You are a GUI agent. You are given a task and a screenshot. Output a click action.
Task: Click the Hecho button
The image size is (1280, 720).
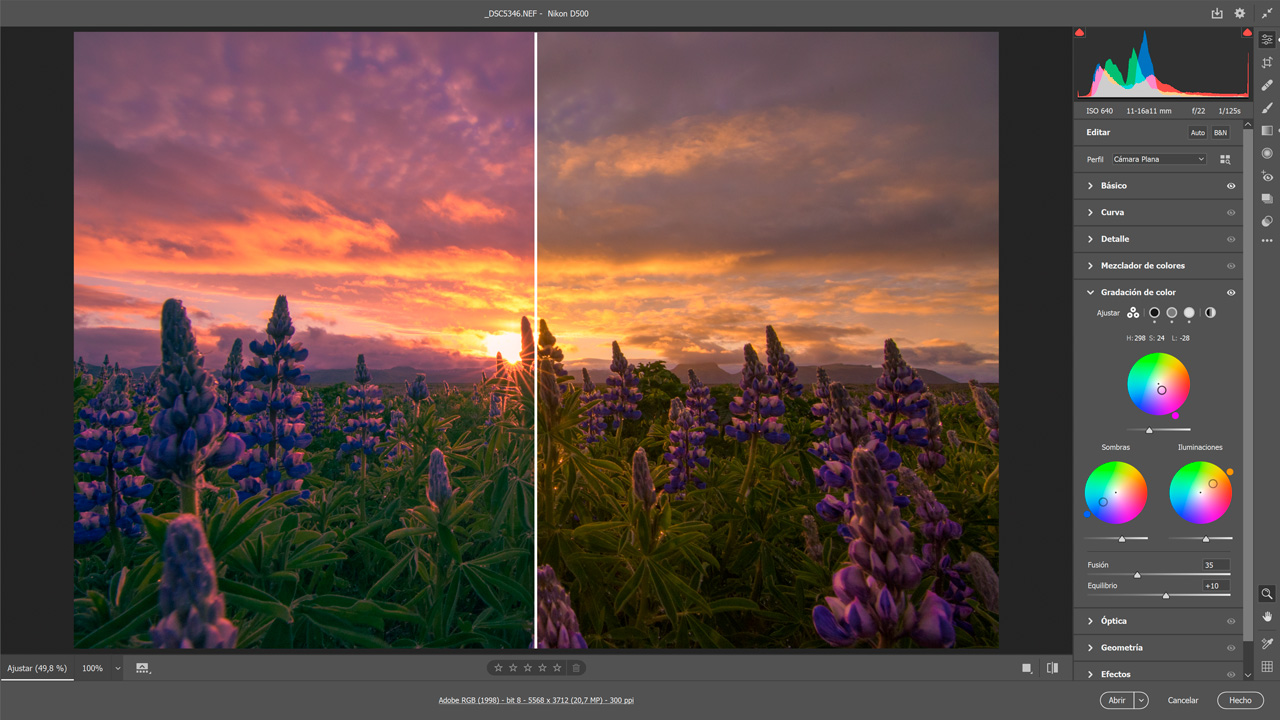(x=1239, y=700)
